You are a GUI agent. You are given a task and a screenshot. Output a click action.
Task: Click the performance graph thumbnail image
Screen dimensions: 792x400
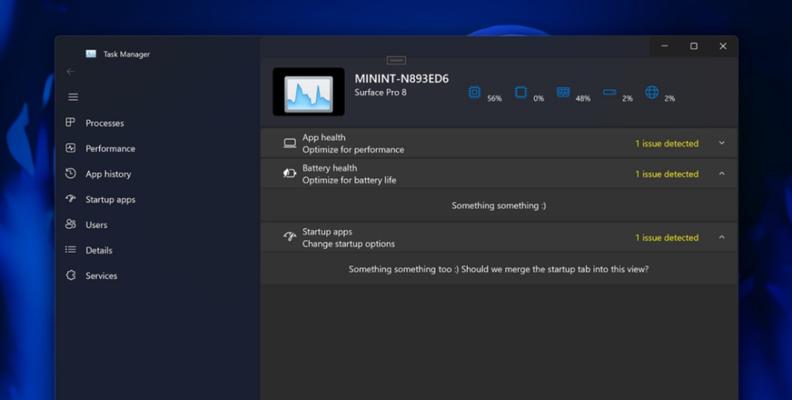[x=309, y=92]
